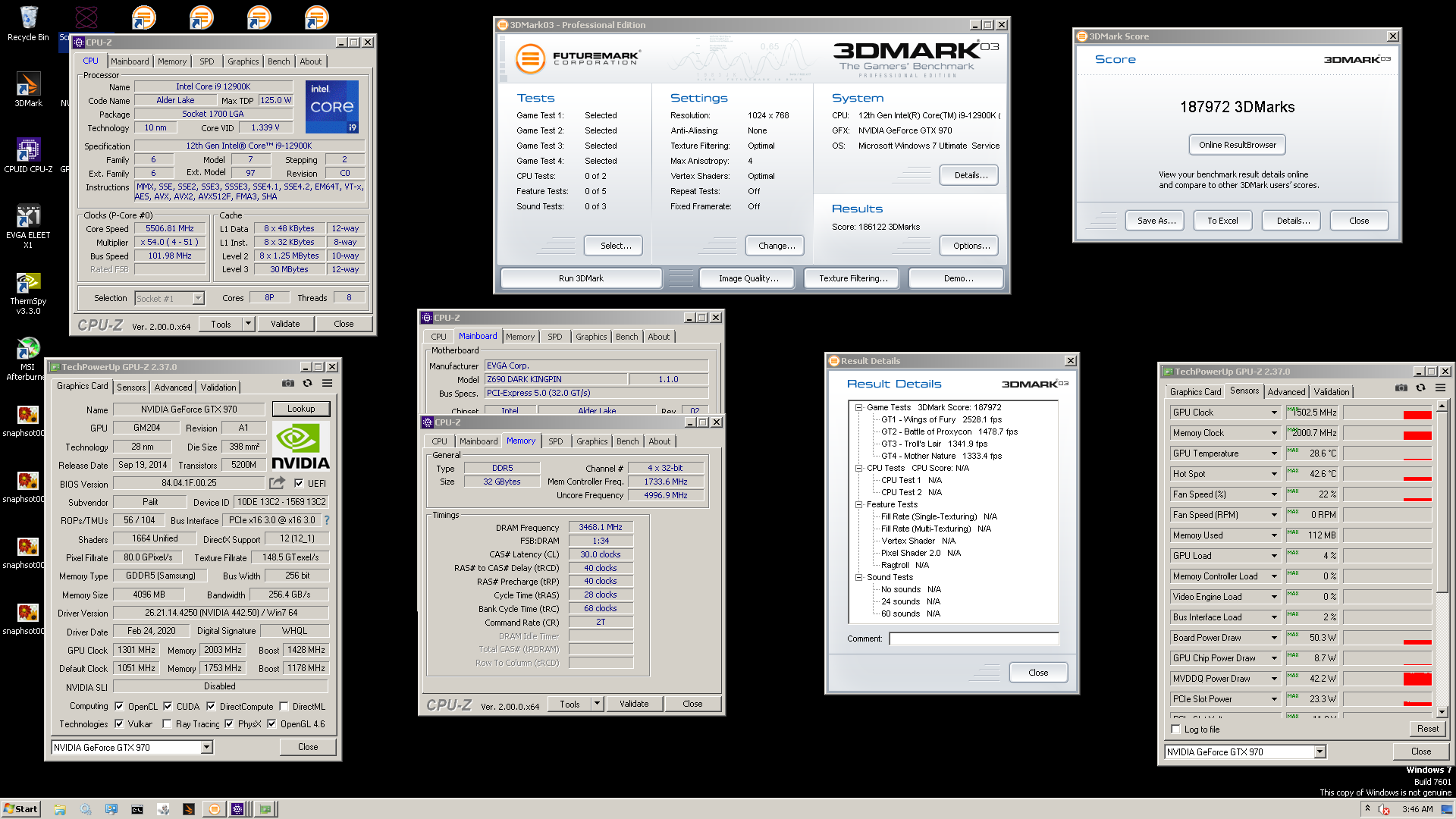This screenshot has width=1456, height=819.
Task: Open the GPU Temperature sensor dropdown
Action: (1274, 453)
